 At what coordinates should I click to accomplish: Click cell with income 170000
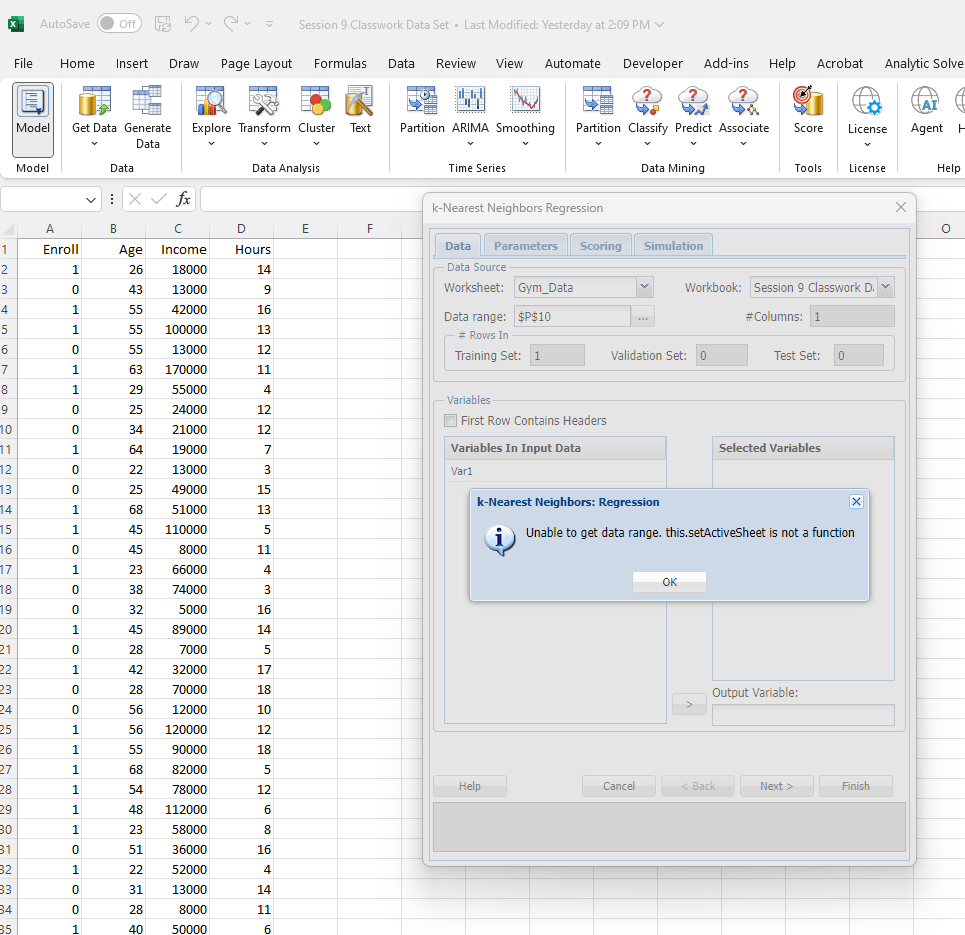coord(178,369)
